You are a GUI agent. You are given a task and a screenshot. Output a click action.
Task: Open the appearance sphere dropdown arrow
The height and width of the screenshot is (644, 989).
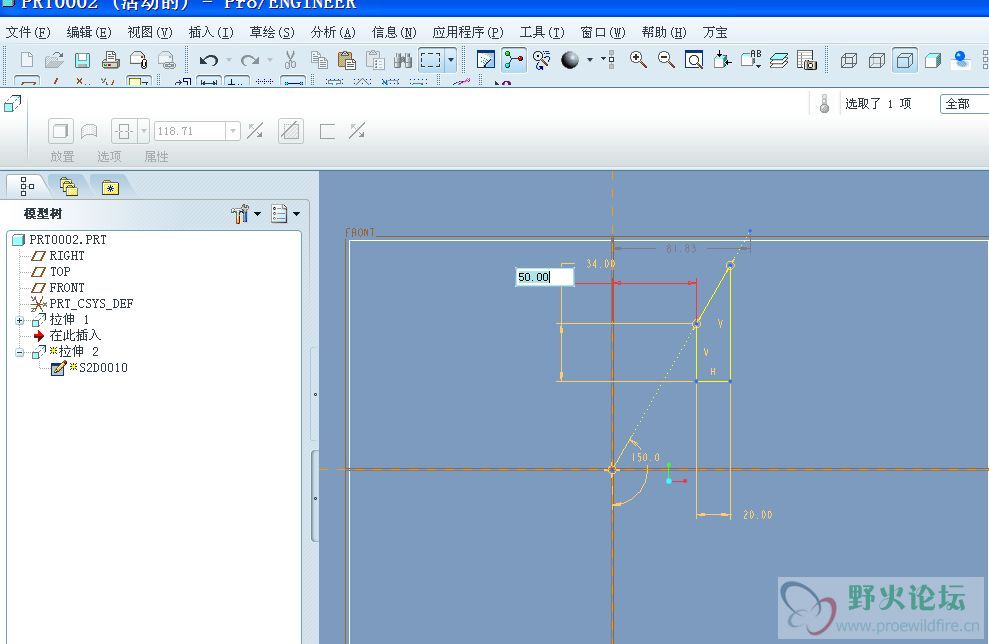(x=590, y=60)
